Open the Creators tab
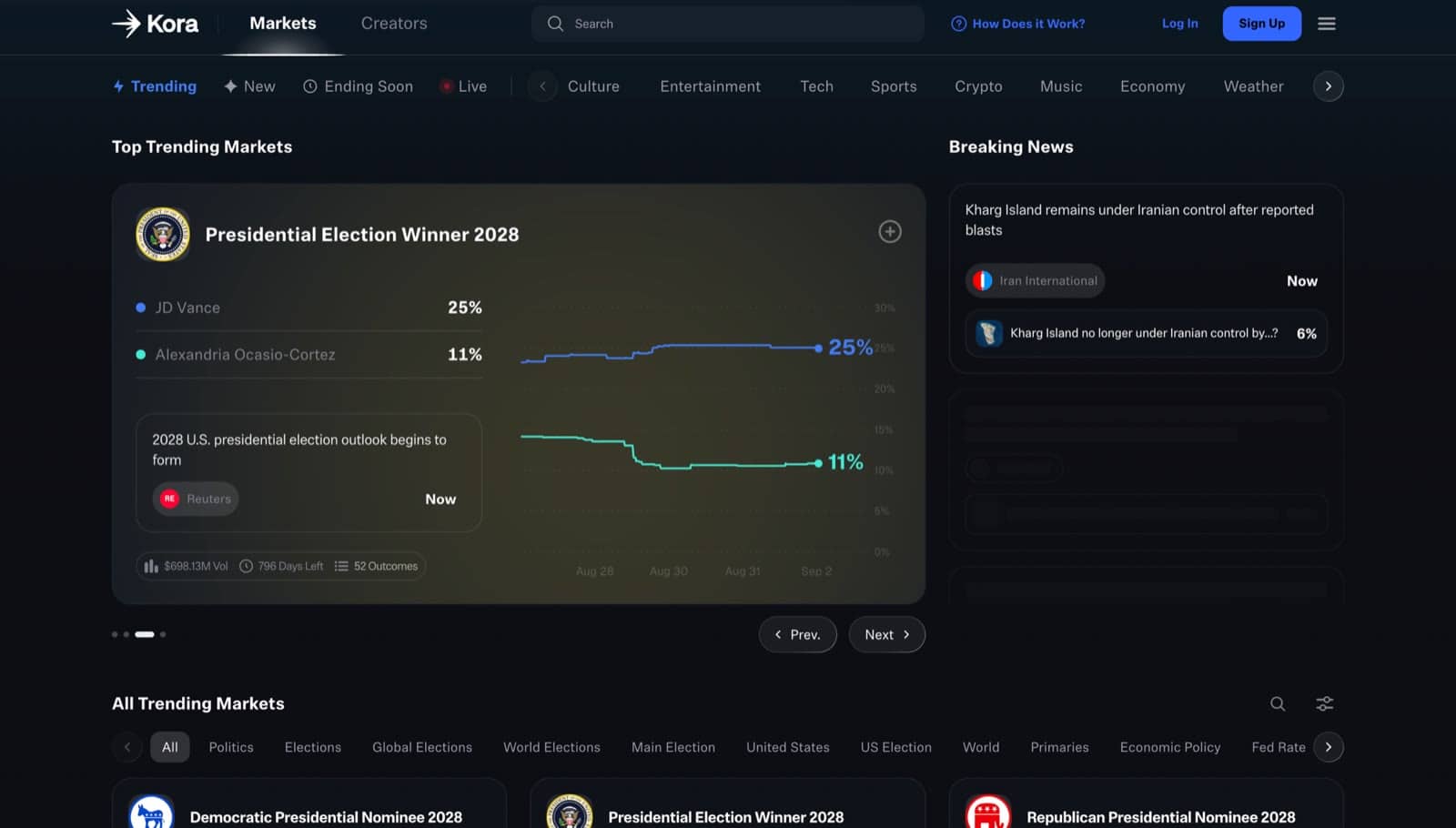The width and height of the screenshot is (1456, 828). (394, 24)
